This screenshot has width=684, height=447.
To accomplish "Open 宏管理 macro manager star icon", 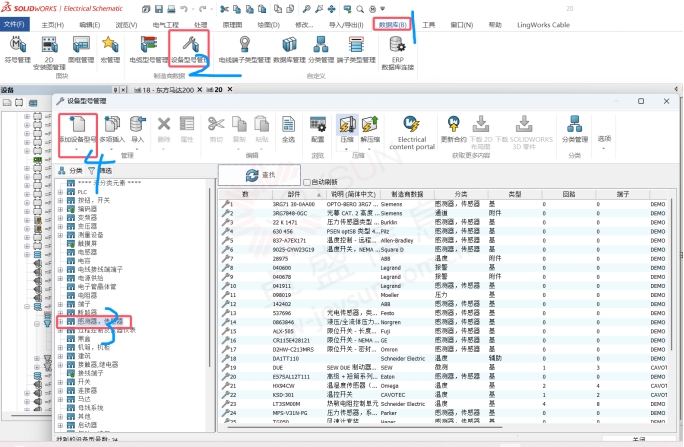I will [x=110, y=50].
